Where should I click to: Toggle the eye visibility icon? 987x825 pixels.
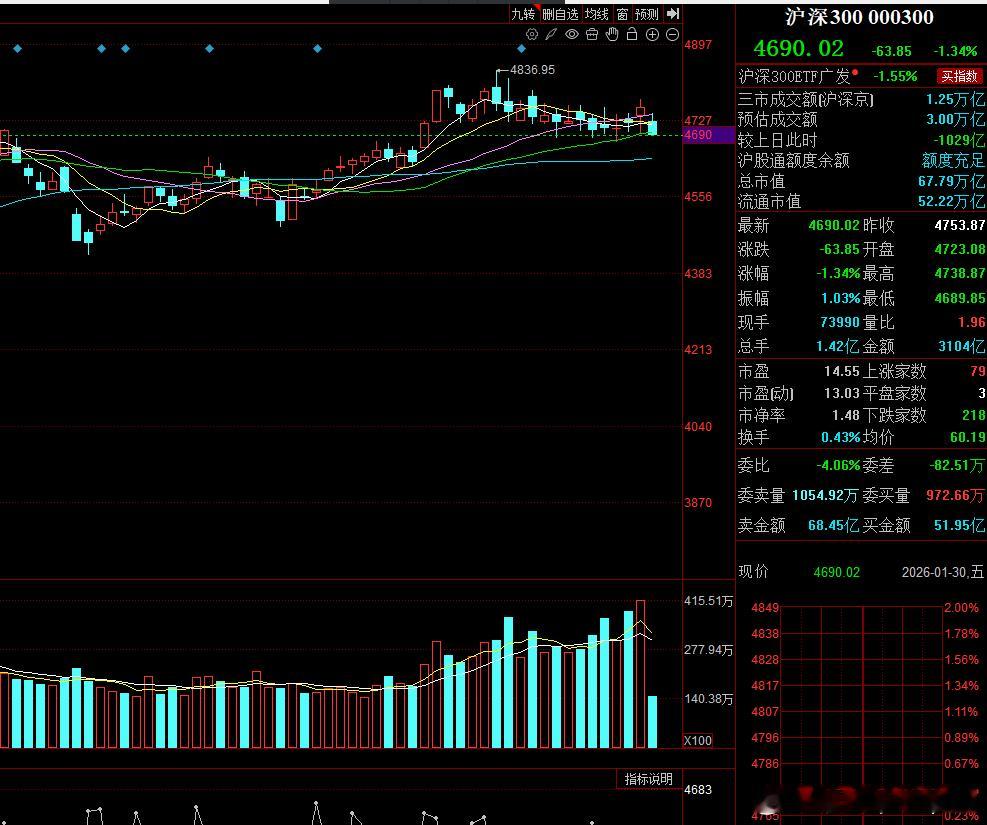click(x=572, y=35)
